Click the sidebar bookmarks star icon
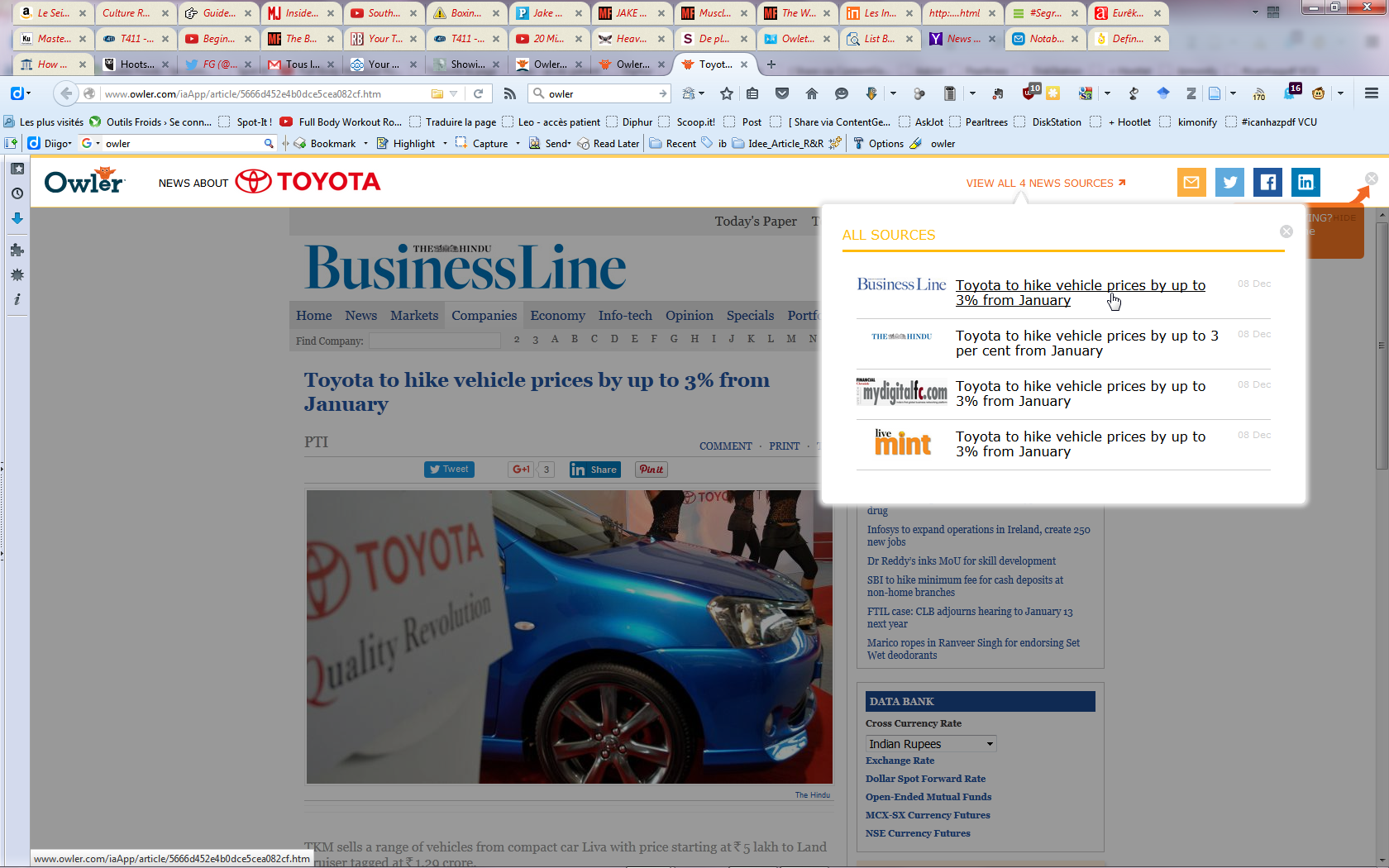This screenshot has height=868, width=1389. pyautogui.click(x=17, y=169)
